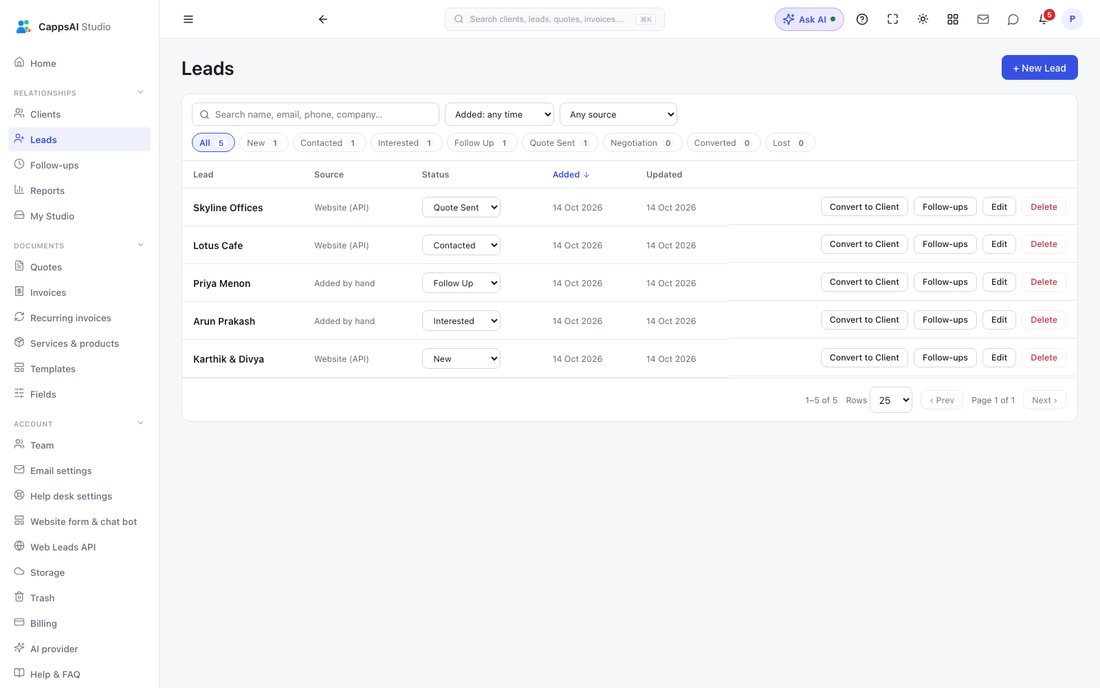The width and height of the screenshot is (1100, 688).
Task: Focus the lead name search field
Action: point(316,114)
